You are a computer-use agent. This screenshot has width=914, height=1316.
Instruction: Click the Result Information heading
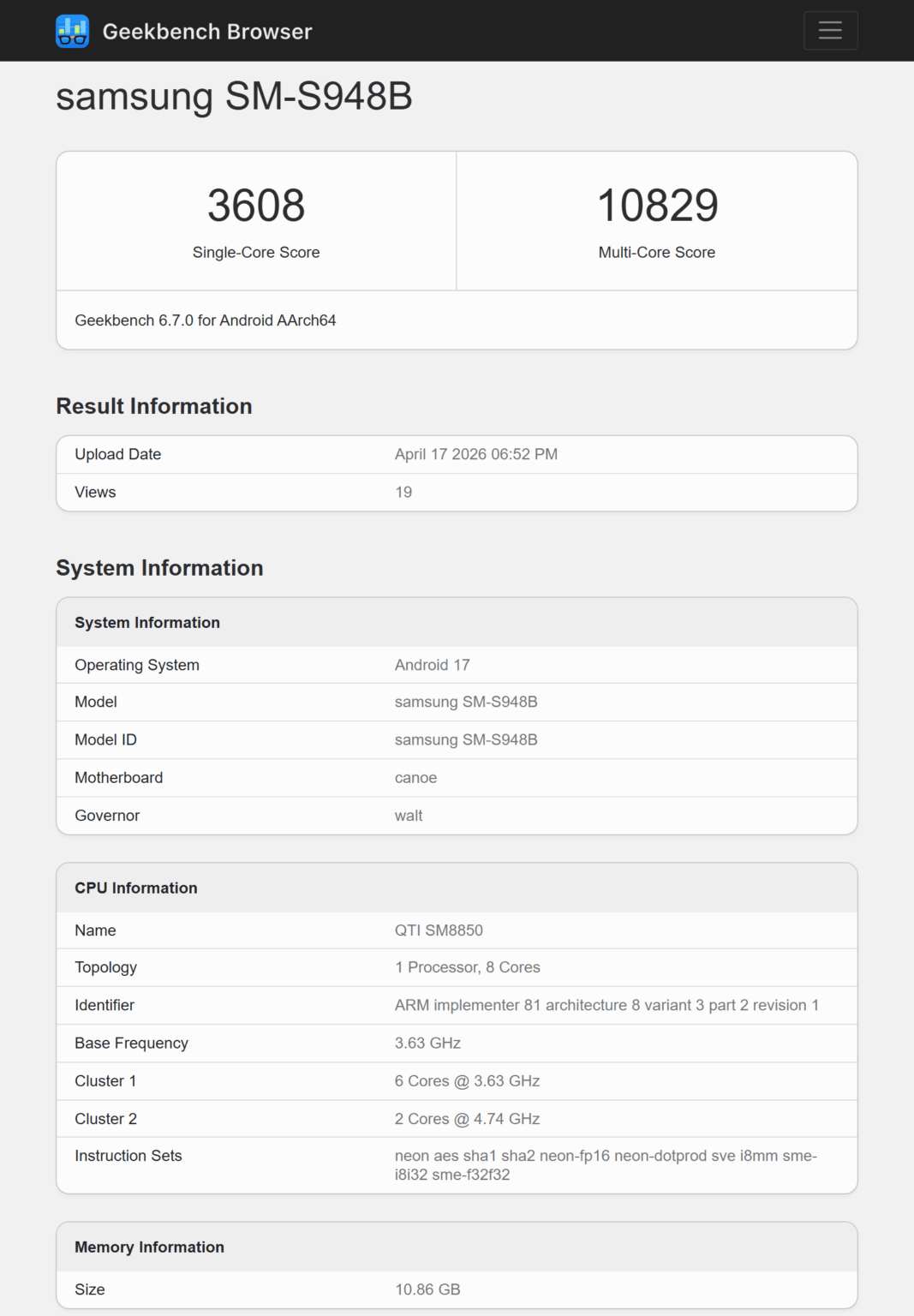click(x=154, y=406)
